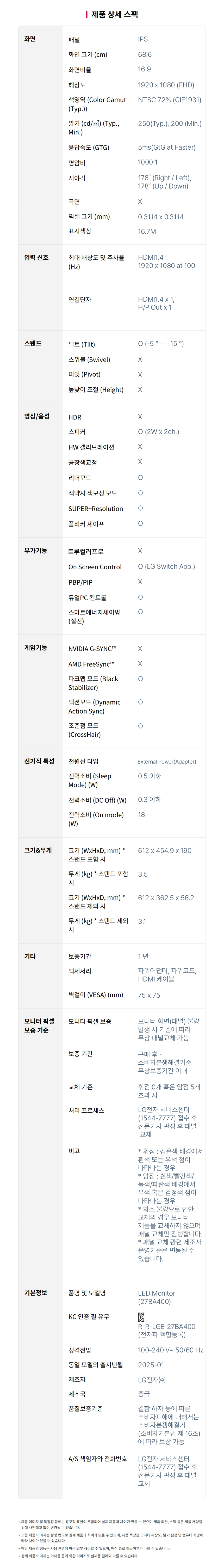Viewport: 224px width, 1568px height.
Task: Click the O (LG Switch App.) value
Action: [x=166, y=567]
